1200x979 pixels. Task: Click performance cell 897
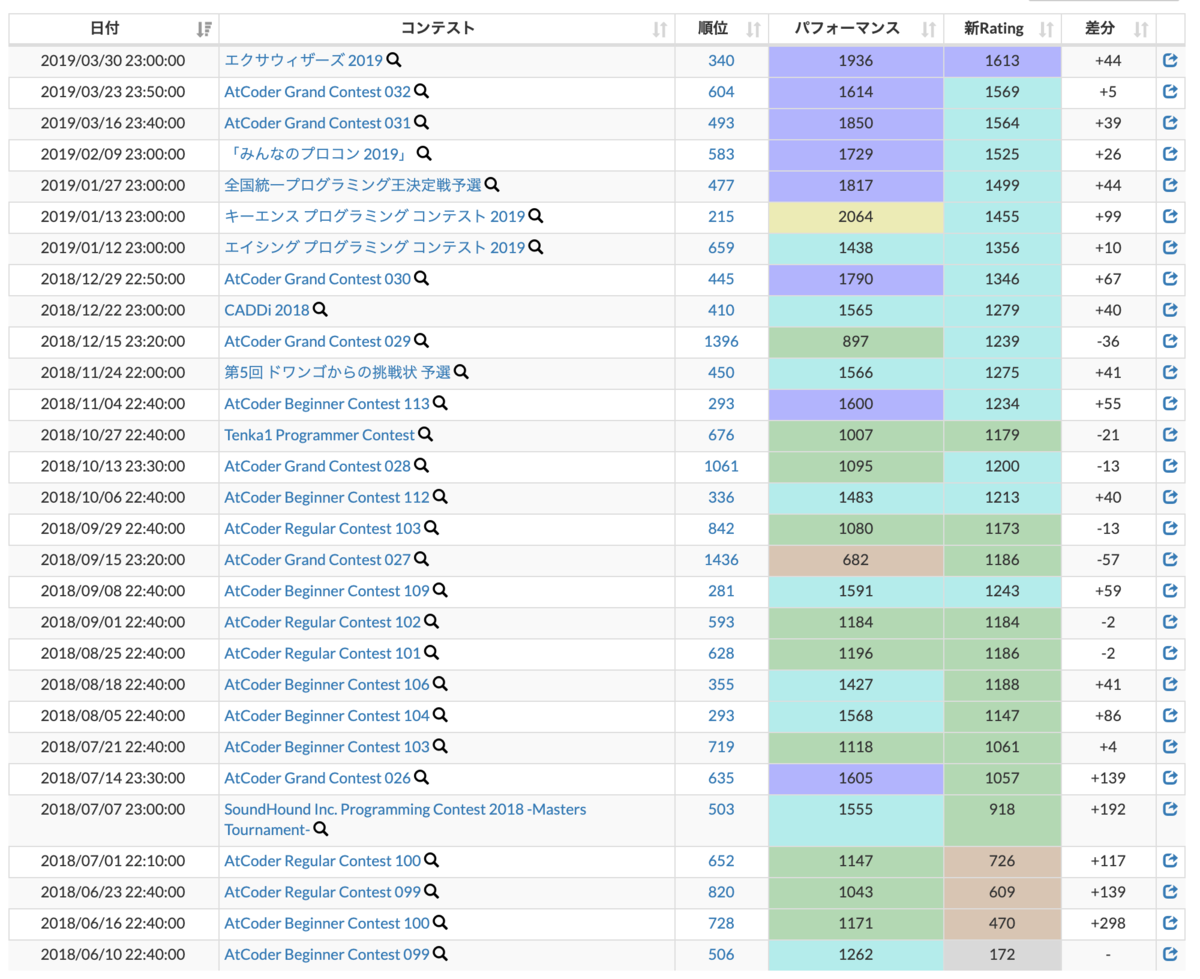point(856,341)
